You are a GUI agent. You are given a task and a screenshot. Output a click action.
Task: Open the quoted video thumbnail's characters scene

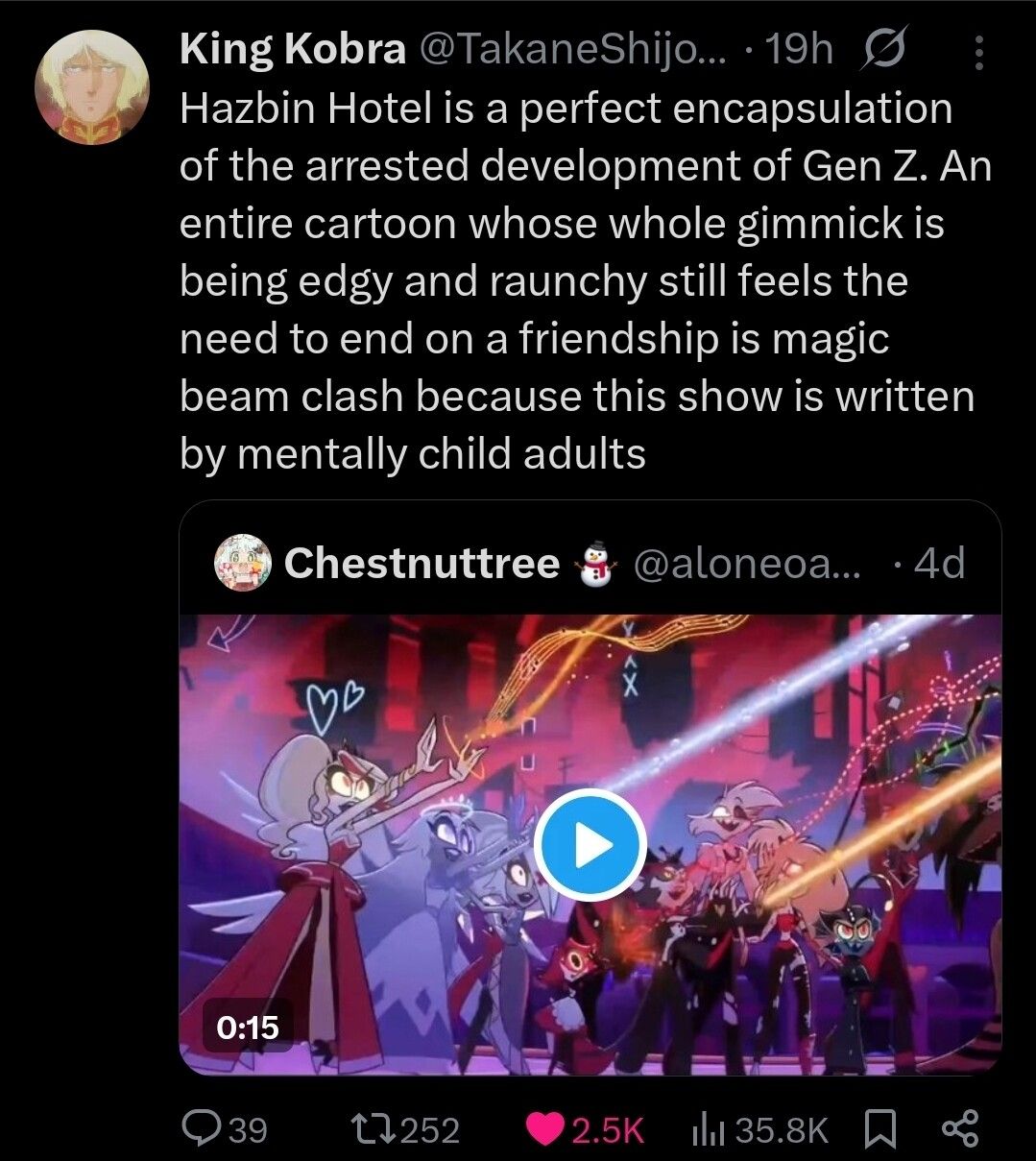[590, 845]
